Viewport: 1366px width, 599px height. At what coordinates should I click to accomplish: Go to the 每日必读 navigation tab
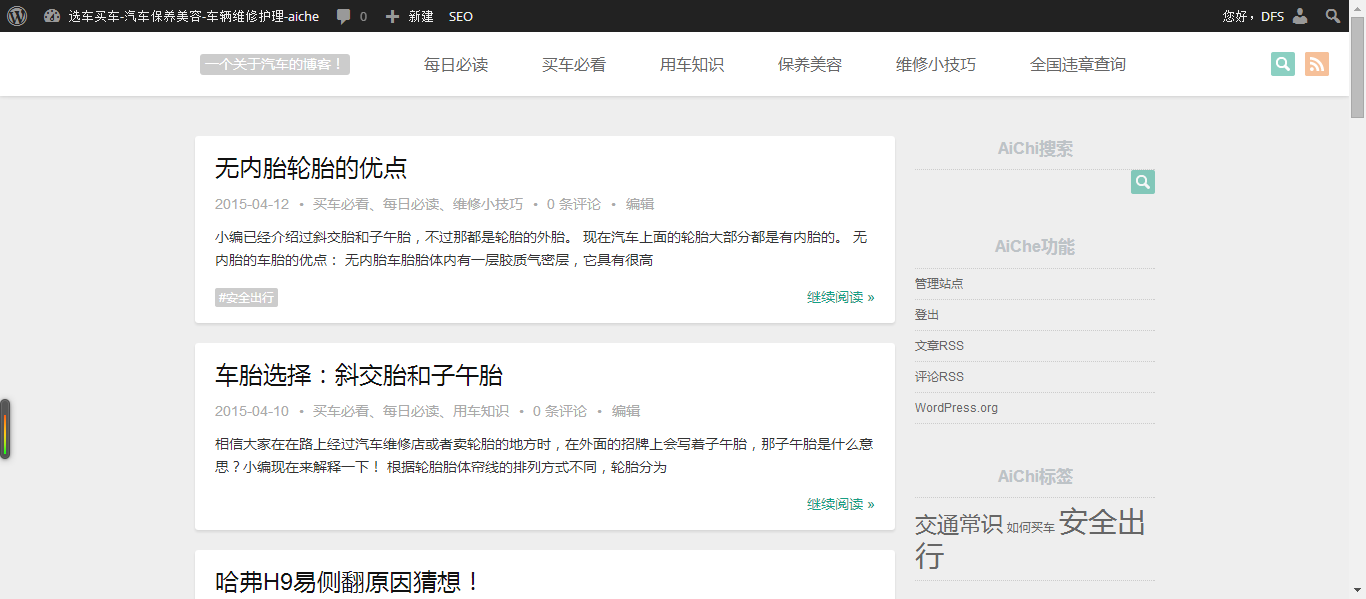pos(456,65)
